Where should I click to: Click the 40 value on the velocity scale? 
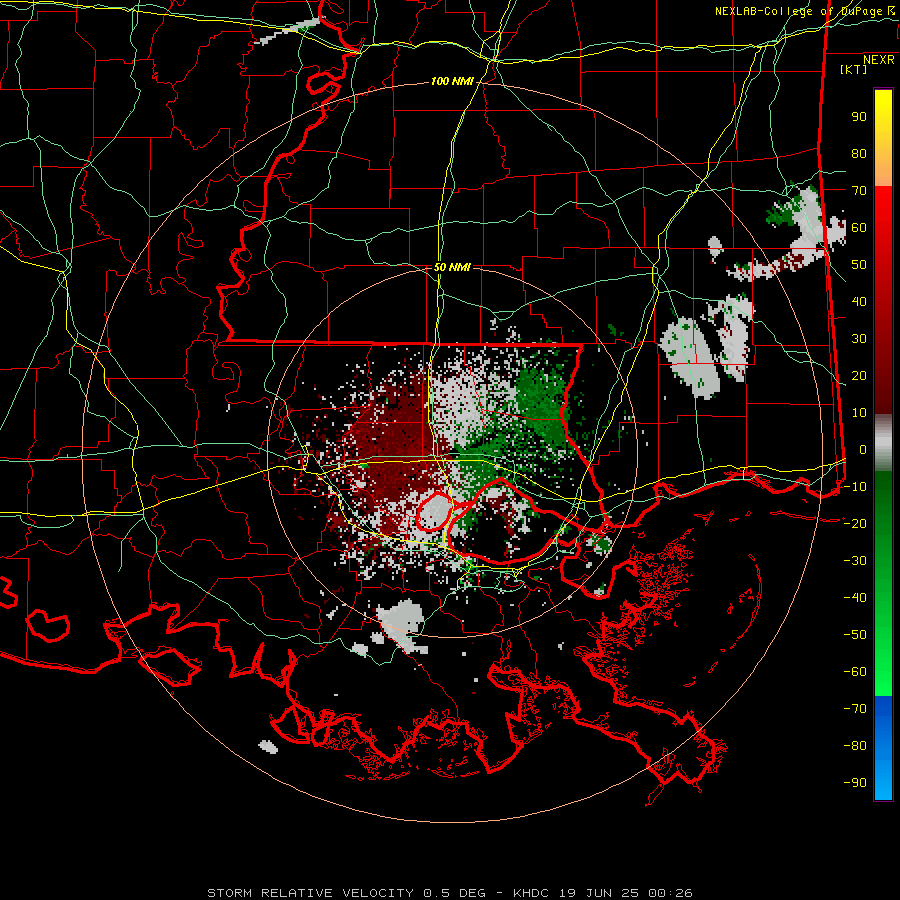point(859,302)
